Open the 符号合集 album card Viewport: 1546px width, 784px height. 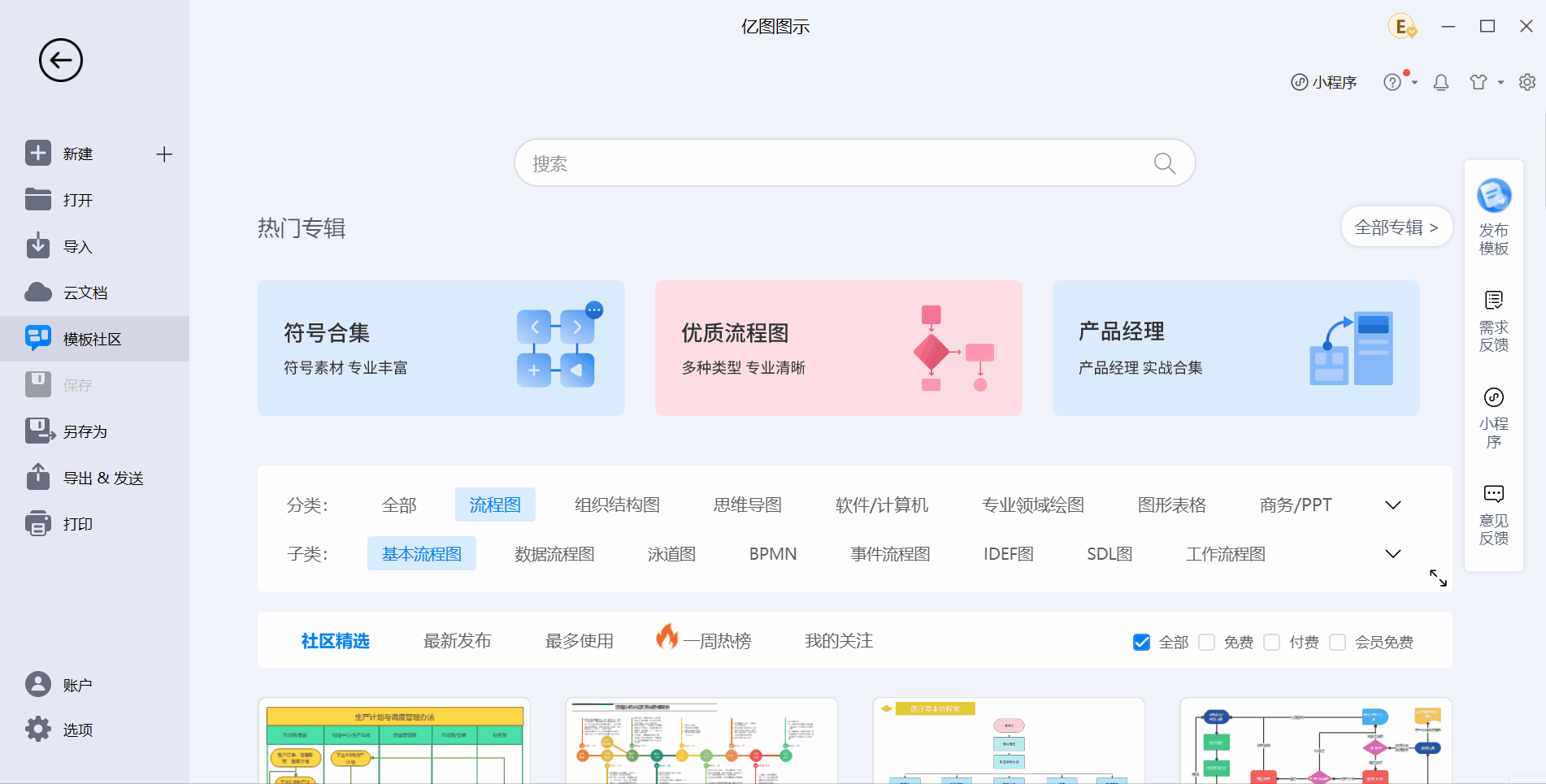[x=441, y=349]
